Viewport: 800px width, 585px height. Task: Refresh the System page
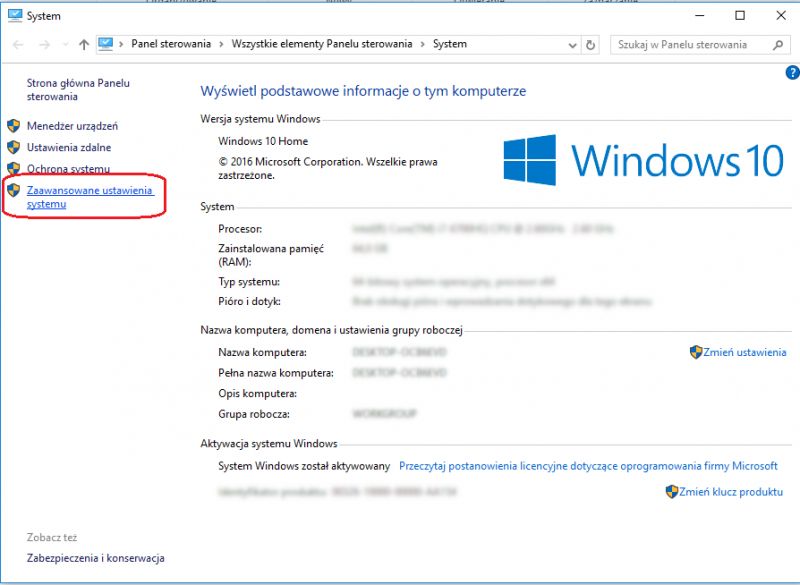click(590, 45)
